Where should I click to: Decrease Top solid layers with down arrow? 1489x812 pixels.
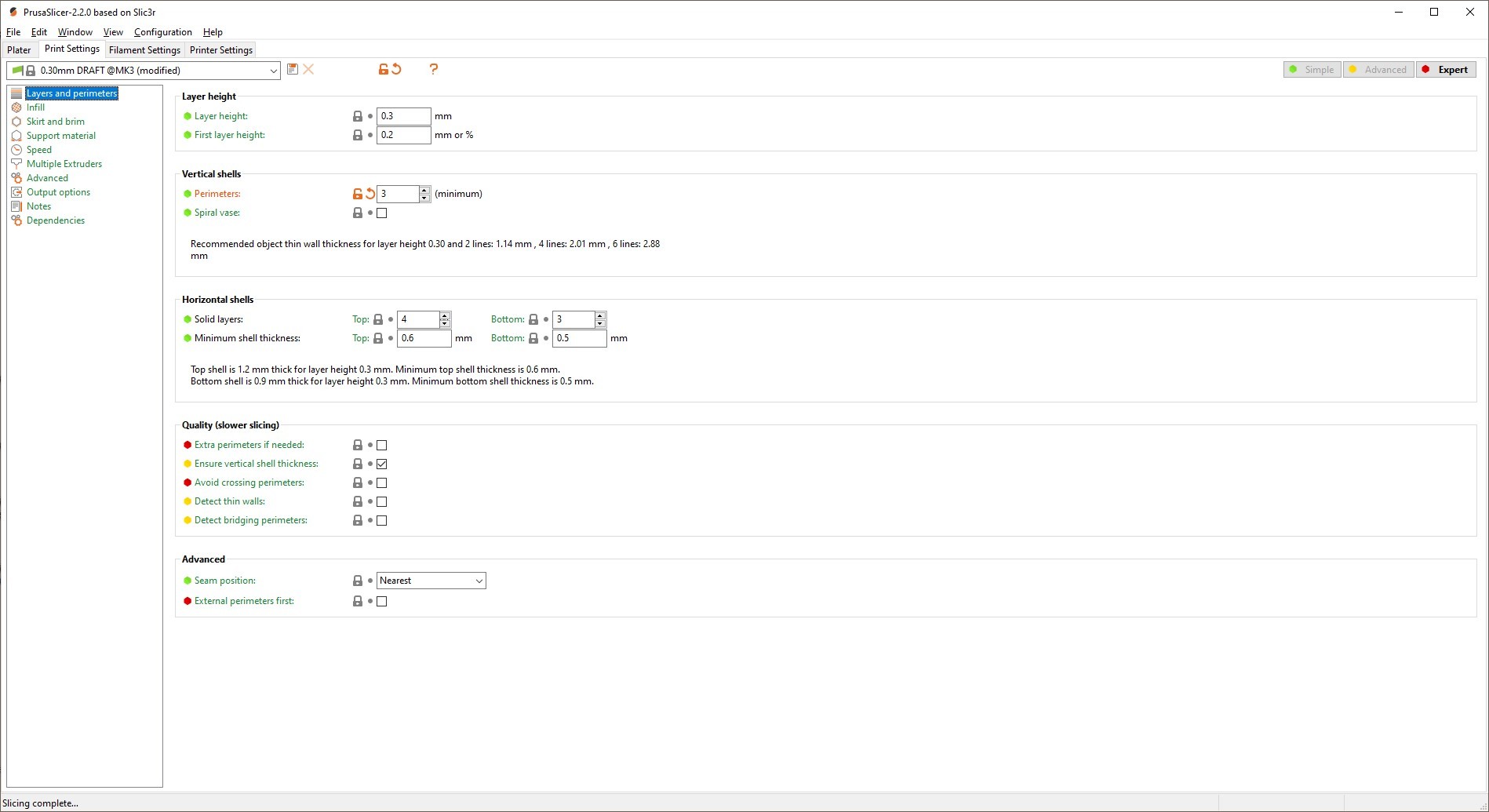click(x=445, y=323)
